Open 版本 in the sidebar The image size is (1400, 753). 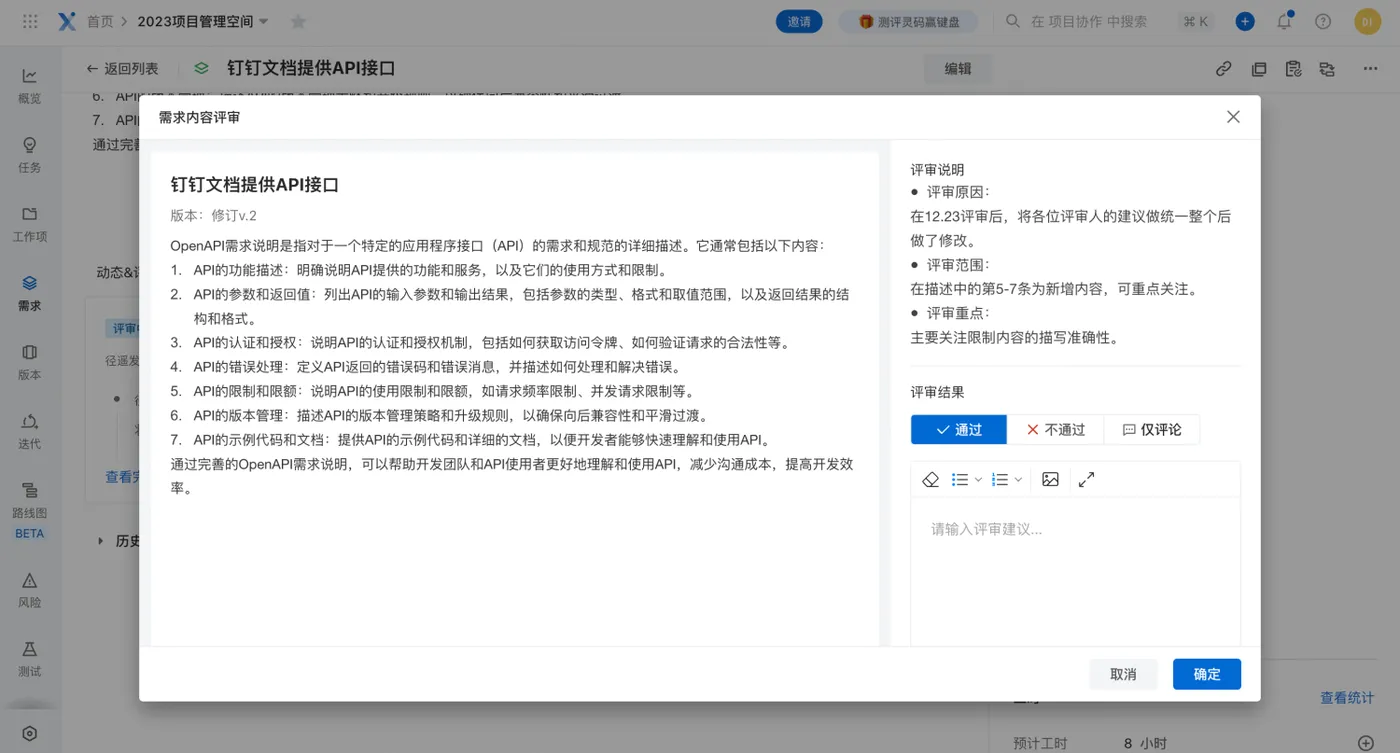tap(30, 362)
